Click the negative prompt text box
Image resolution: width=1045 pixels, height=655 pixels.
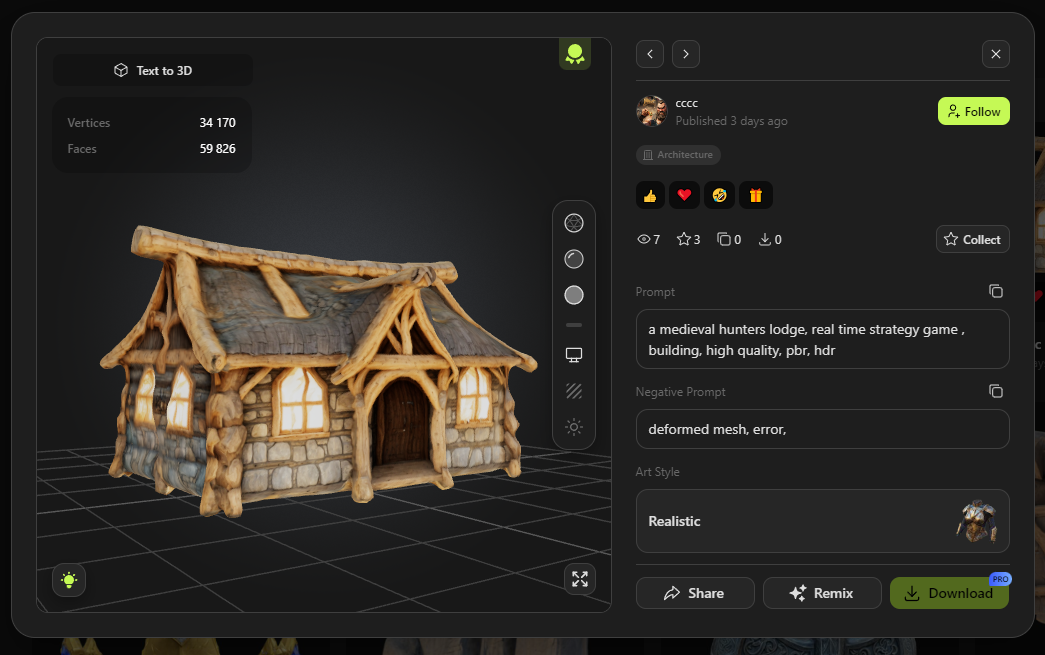click(822, 429)
